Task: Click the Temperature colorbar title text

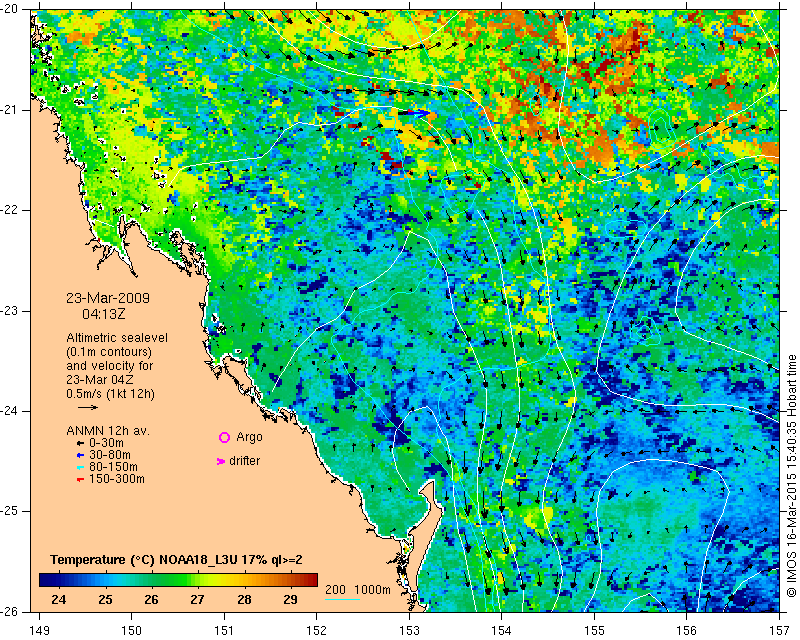Action: pos(176,560)
